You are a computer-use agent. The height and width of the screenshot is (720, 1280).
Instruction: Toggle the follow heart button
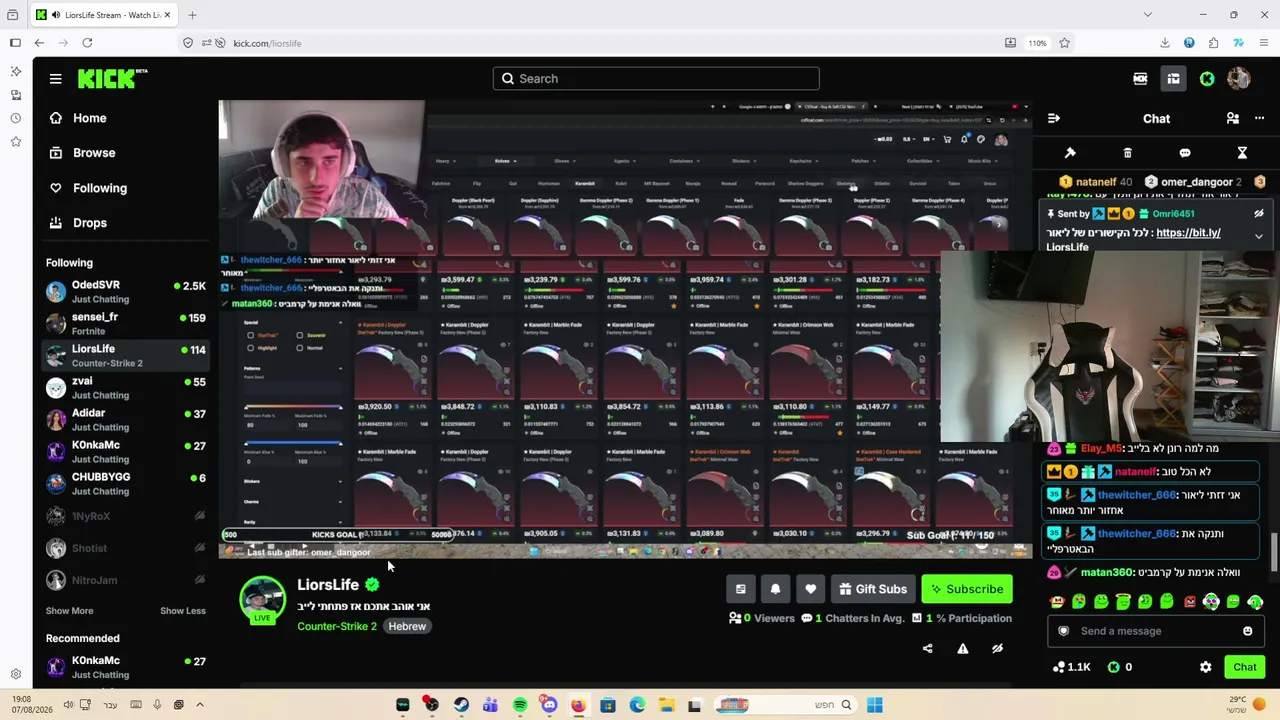pyautogui.click(x=810, y=589)
